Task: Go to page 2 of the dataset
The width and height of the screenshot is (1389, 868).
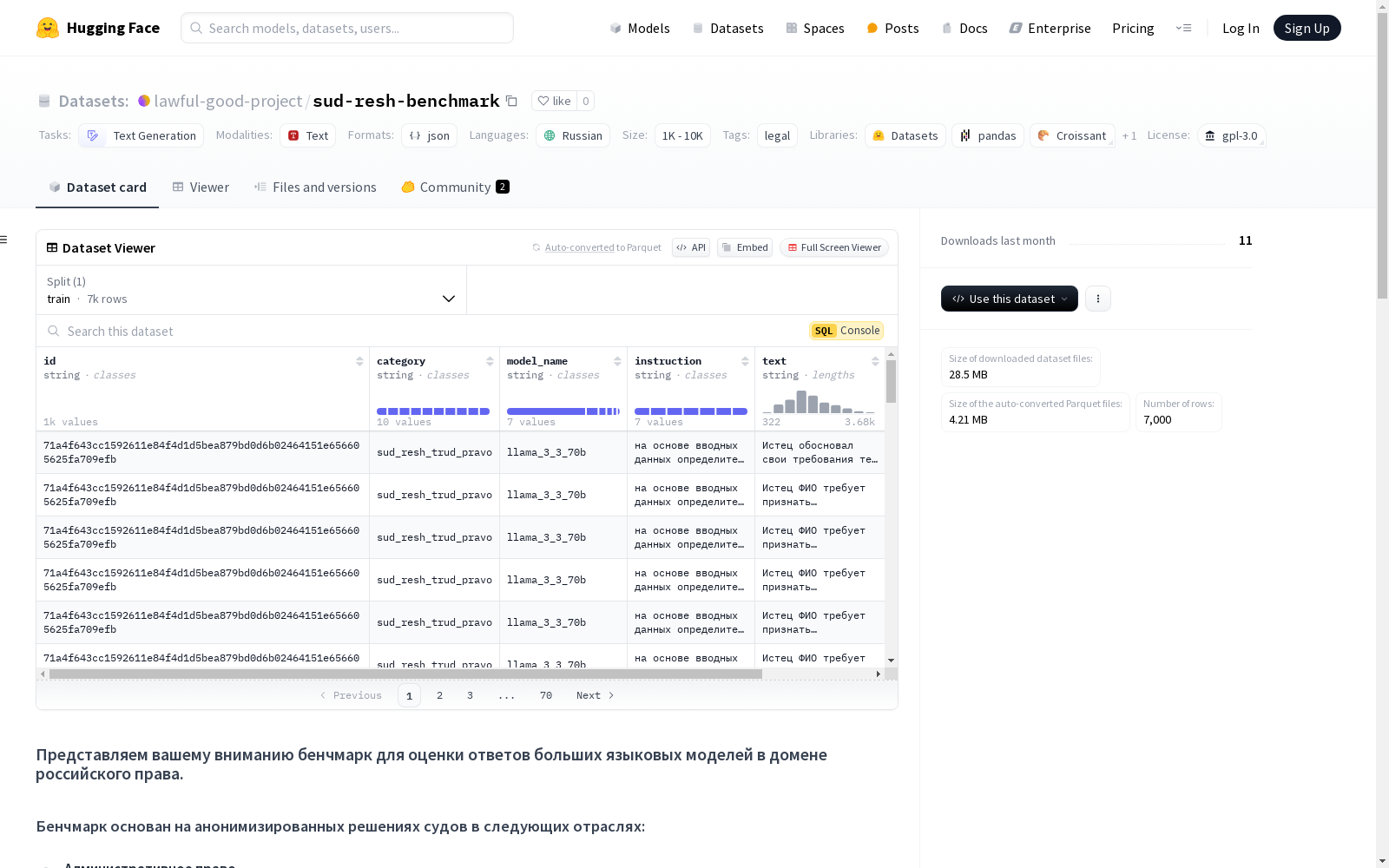Action: [x=440, y=695]
